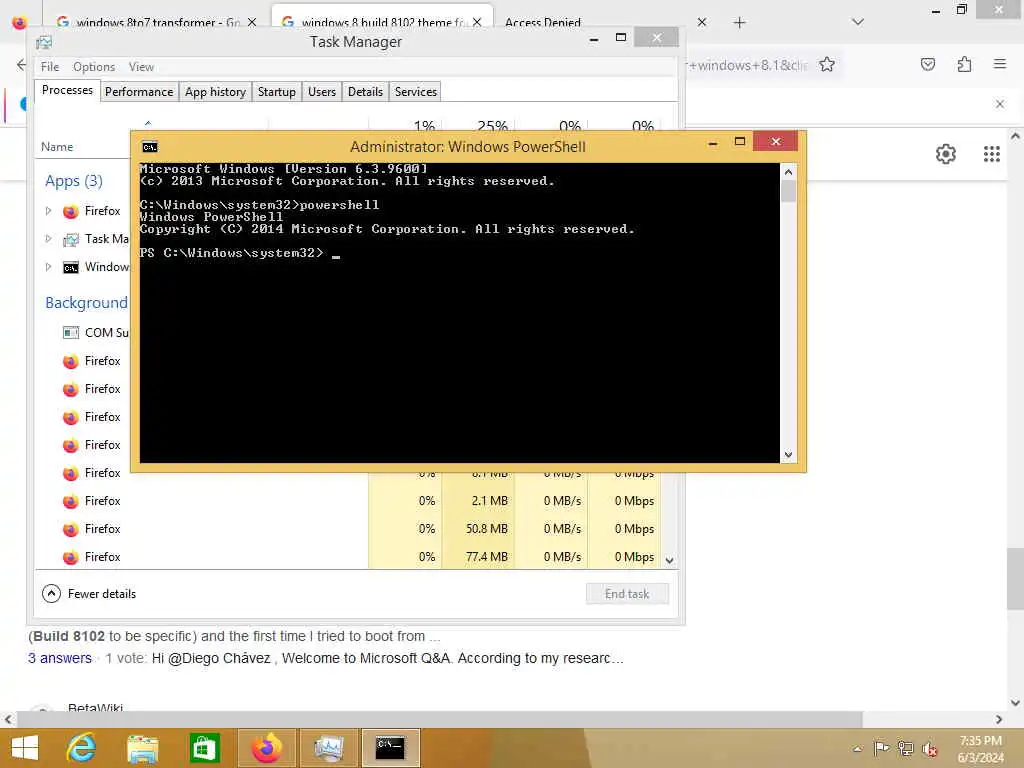Image resolution: width=1024 pixels, height=768 pixels.
Task: Open the Options menu in Task Manager
Action: [x=94, y=67]
